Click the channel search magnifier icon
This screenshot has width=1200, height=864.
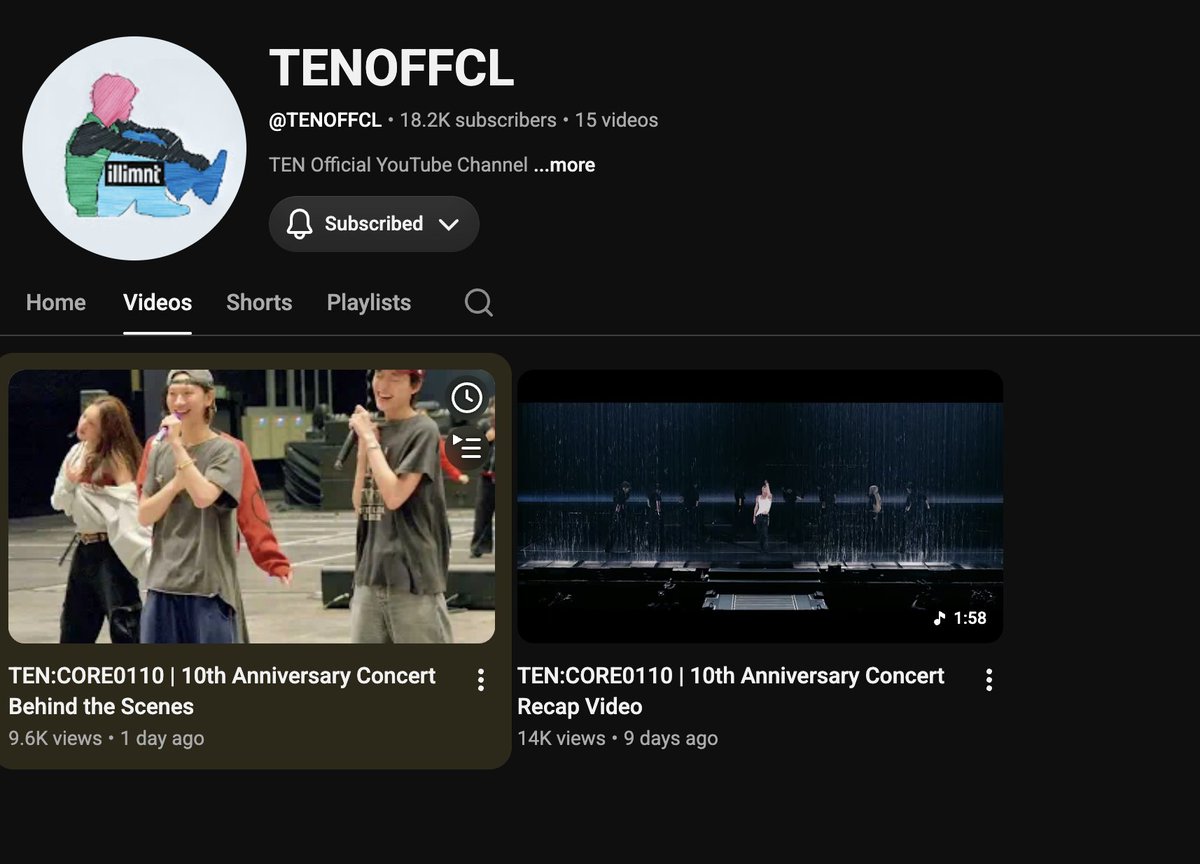point(479,302)
